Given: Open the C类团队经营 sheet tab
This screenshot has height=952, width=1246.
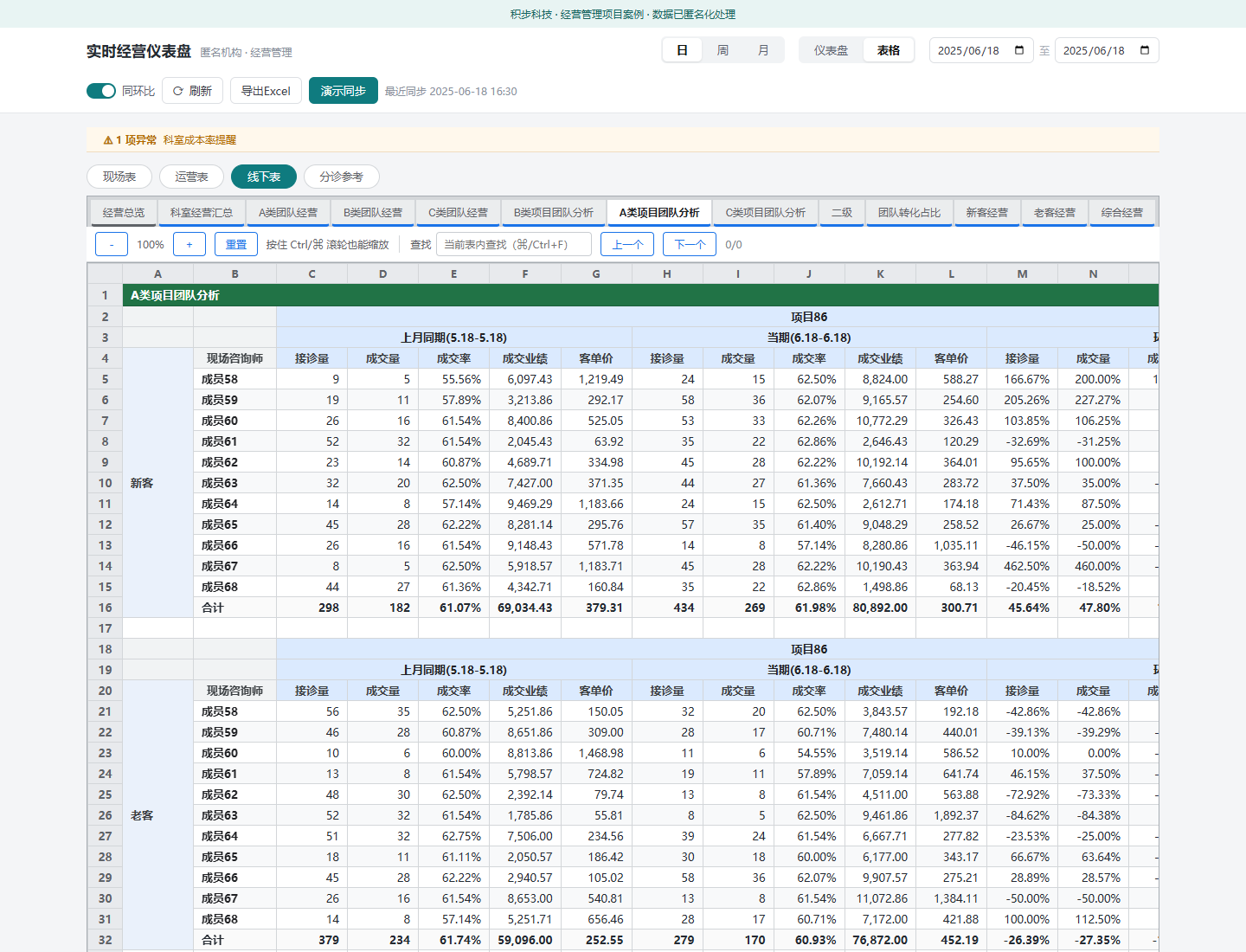Looking at the screenshot, I should pos(459,213).
